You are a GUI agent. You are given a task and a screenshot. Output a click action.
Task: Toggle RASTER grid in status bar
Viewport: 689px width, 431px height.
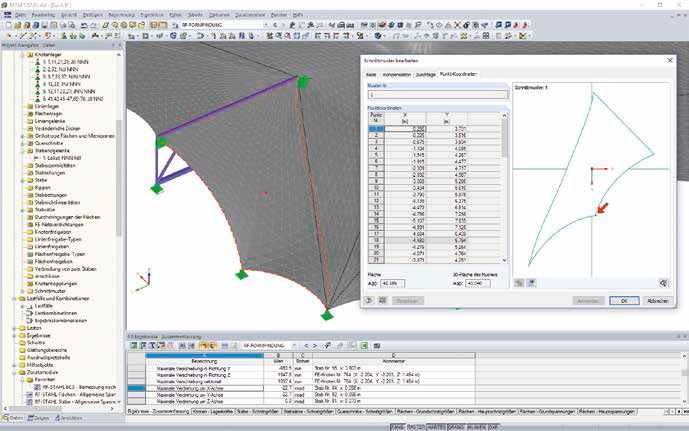pos(416,427)
